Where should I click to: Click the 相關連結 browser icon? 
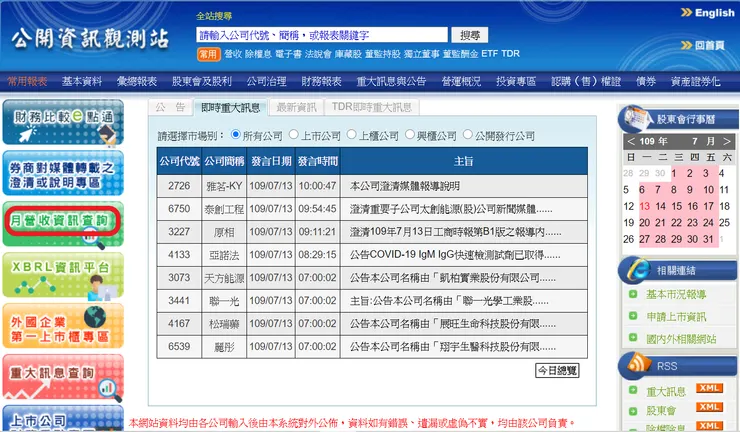pyautogui.click(x=637, y=269)
